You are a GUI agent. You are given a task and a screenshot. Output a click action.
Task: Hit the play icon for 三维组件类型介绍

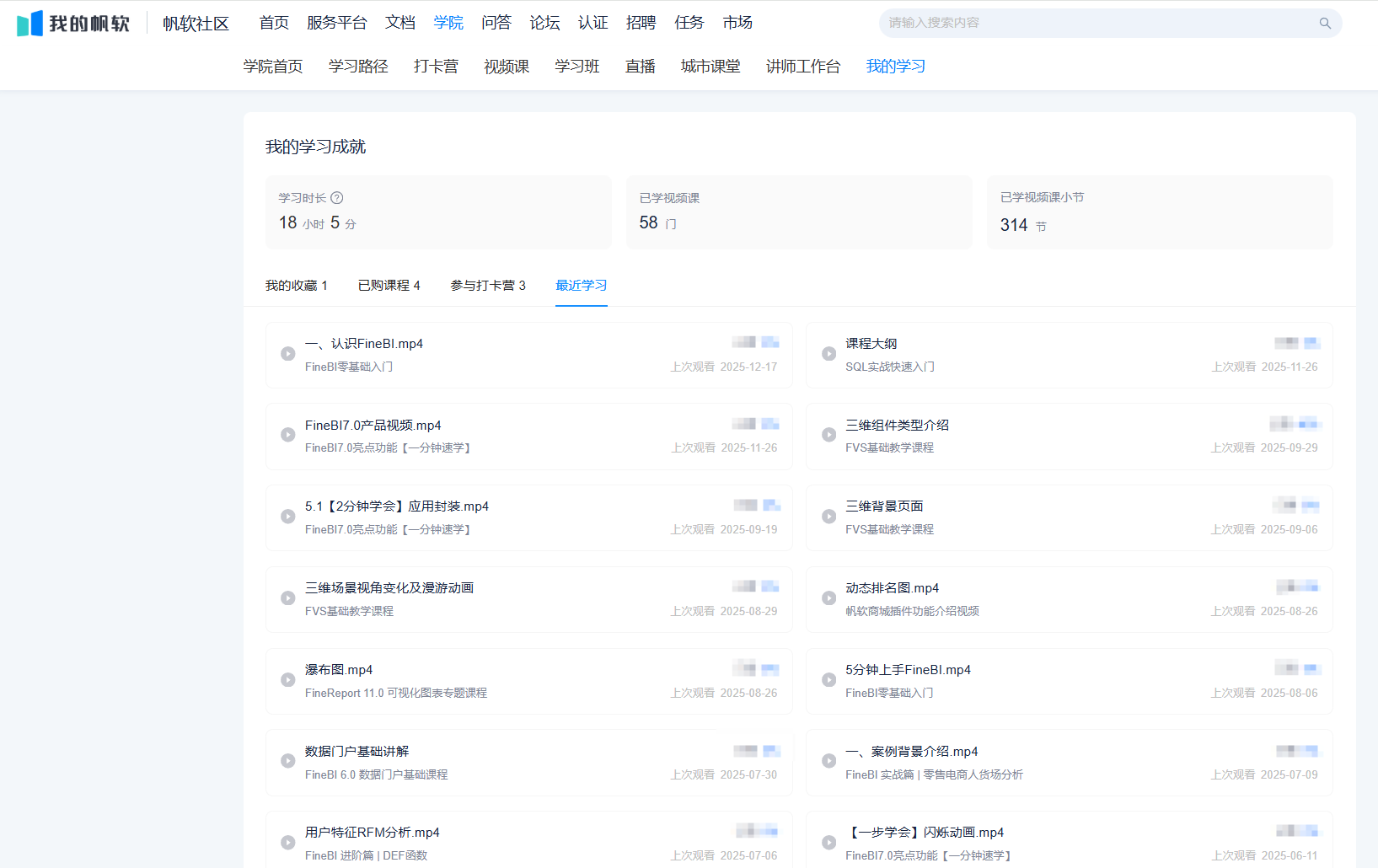point(829,435)
